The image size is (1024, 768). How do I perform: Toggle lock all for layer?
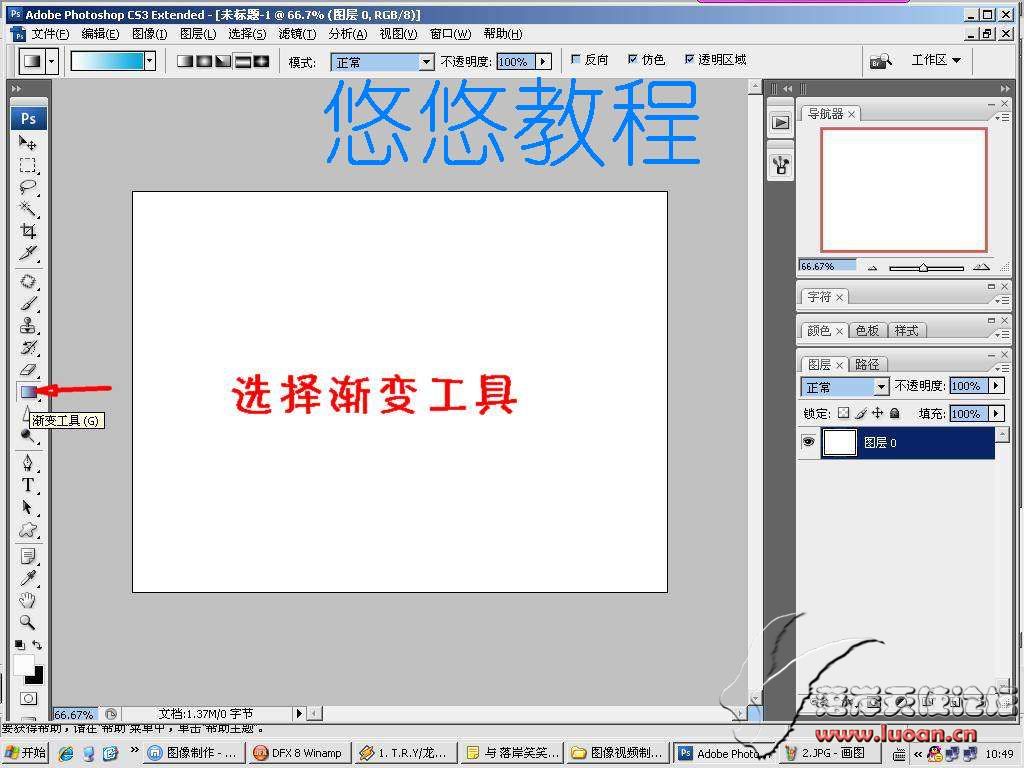coord(895,413)
